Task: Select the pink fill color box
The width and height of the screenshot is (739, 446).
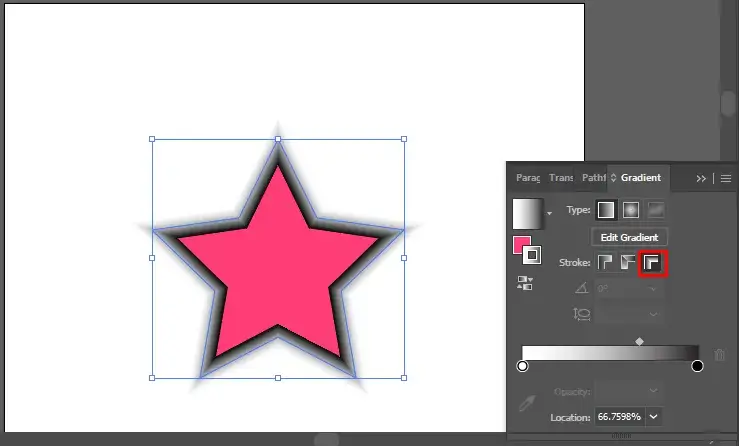Action: [x=521, y=244]
